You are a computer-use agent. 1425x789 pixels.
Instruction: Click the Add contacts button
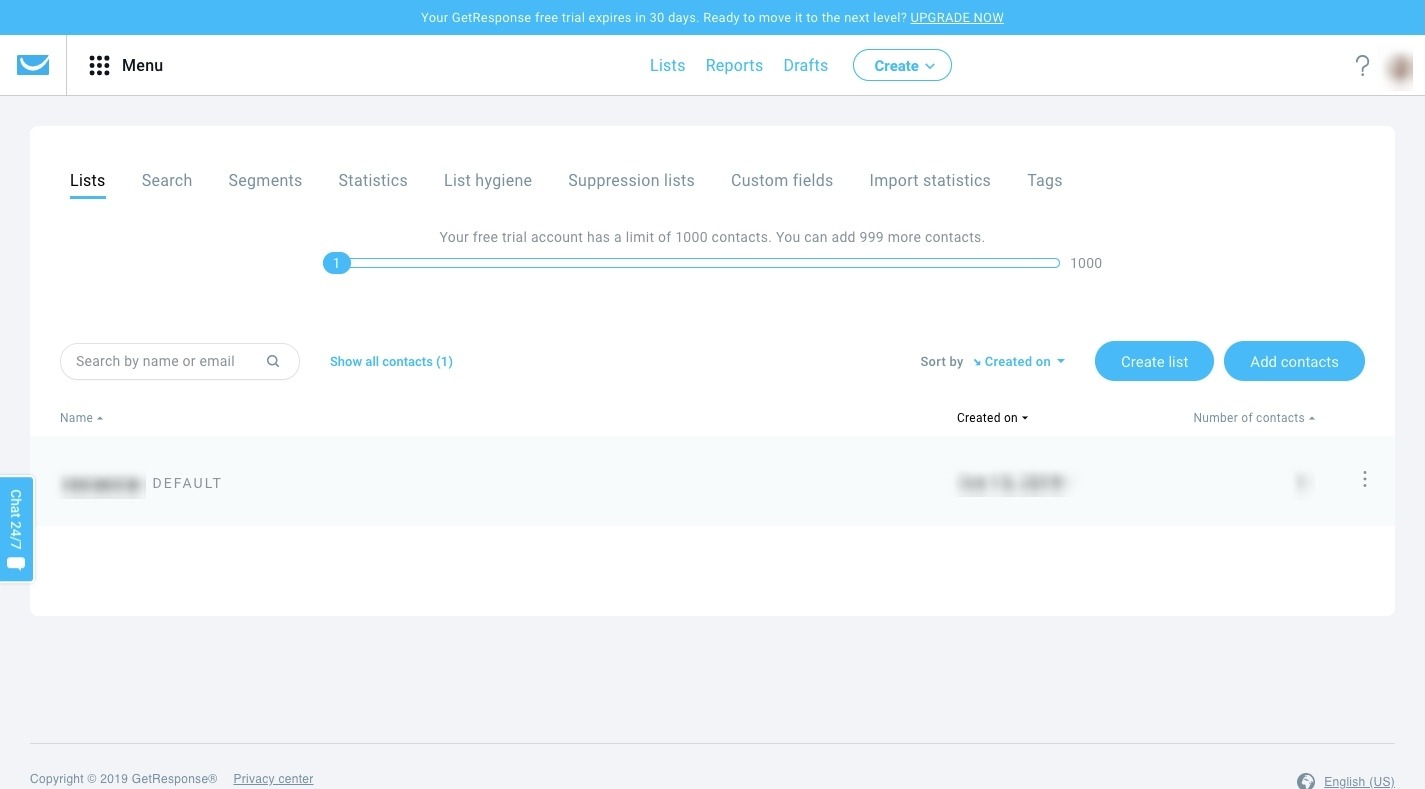(1294, 361)
